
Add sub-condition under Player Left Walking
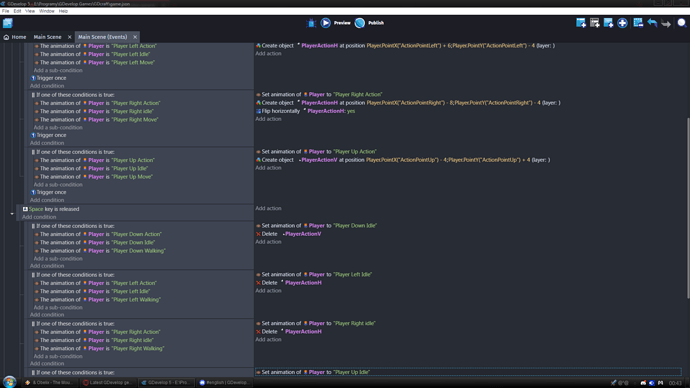click(58, 307)
